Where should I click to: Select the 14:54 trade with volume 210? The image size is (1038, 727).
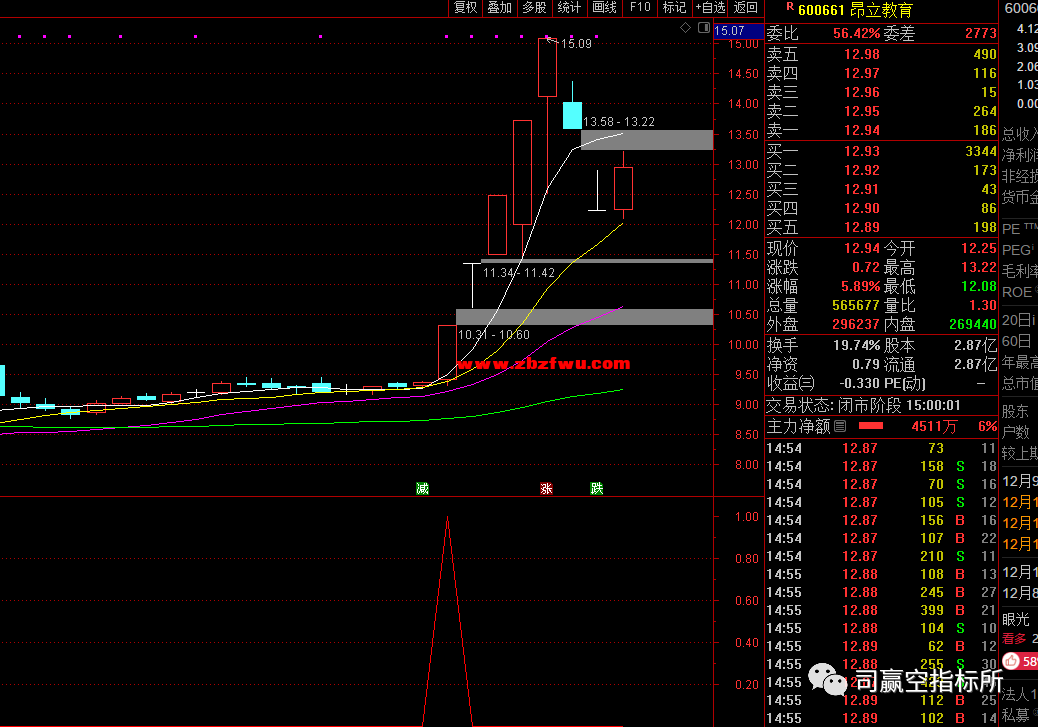pyautogui.click(x=881, y=556)
